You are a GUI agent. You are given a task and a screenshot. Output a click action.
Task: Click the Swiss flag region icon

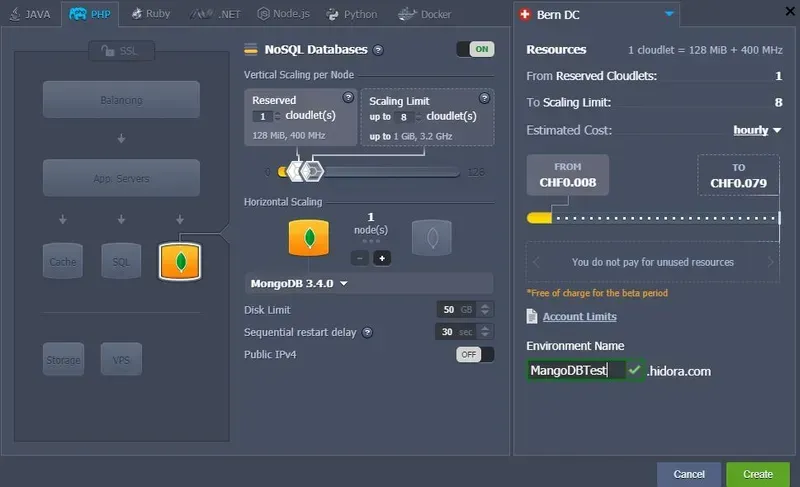[525, 14]
